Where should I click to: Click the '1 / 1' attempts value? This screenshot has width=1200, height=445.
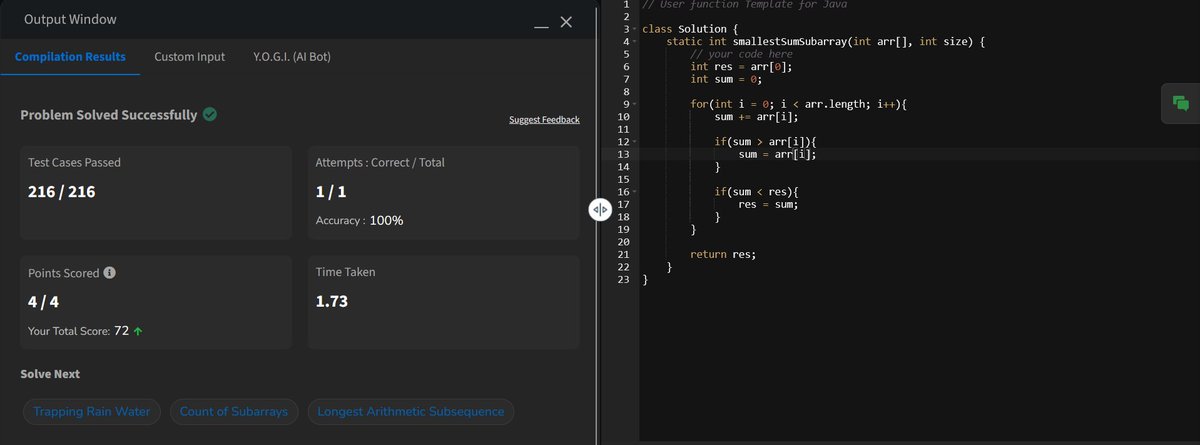331,191
